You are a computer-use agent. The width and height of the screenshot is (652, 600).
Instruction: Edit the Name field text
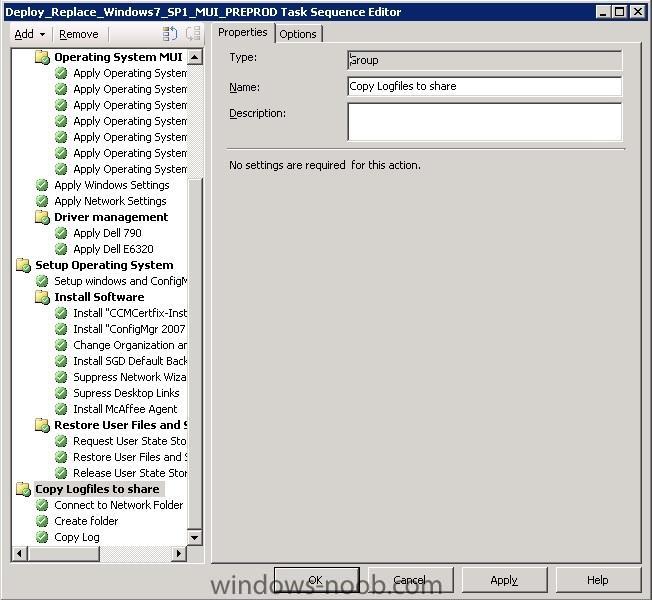point(484,86)
